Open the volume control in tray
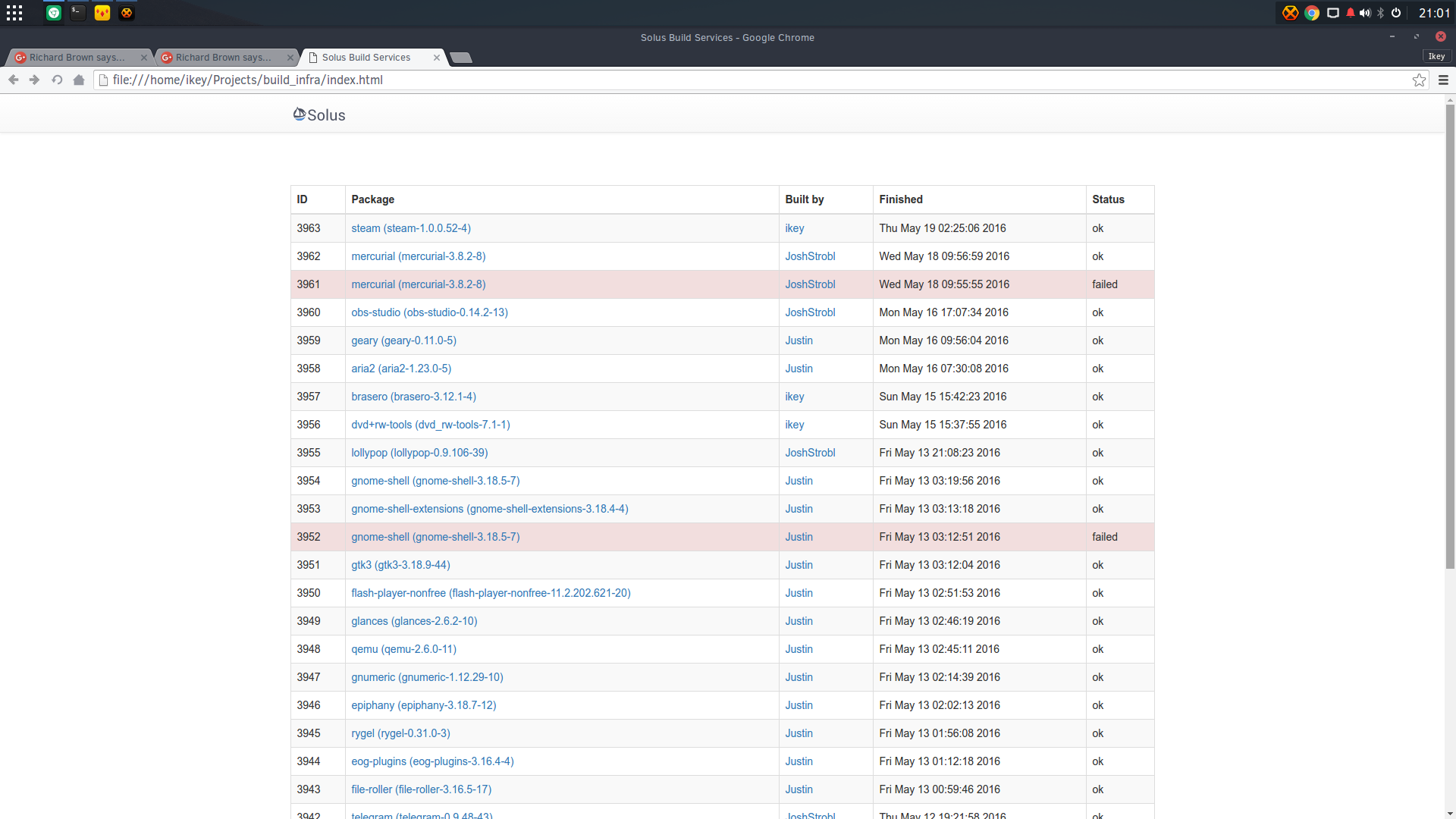This screenshot has height=819, width=1456. (1365, 13)
